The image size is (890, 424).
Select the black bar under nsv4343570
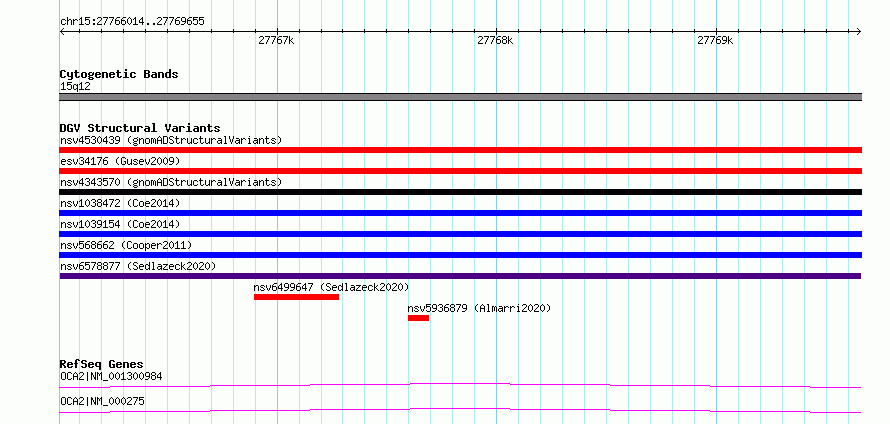coord(460,192)
